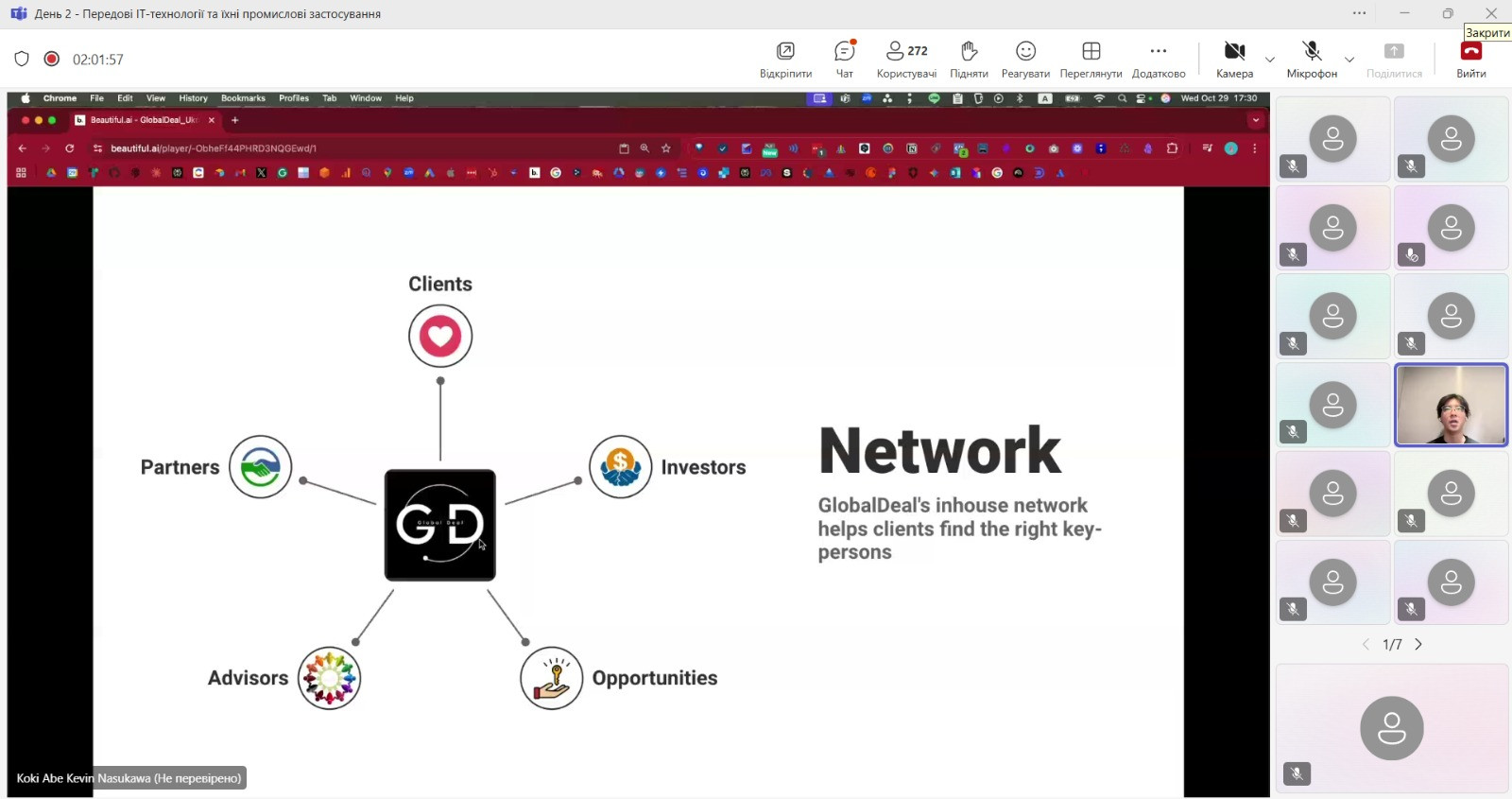The height and width of the screenshot is (799, 1512).
Task: Open the window's three-dot menu in title bar
Action: coord(1359,13)
